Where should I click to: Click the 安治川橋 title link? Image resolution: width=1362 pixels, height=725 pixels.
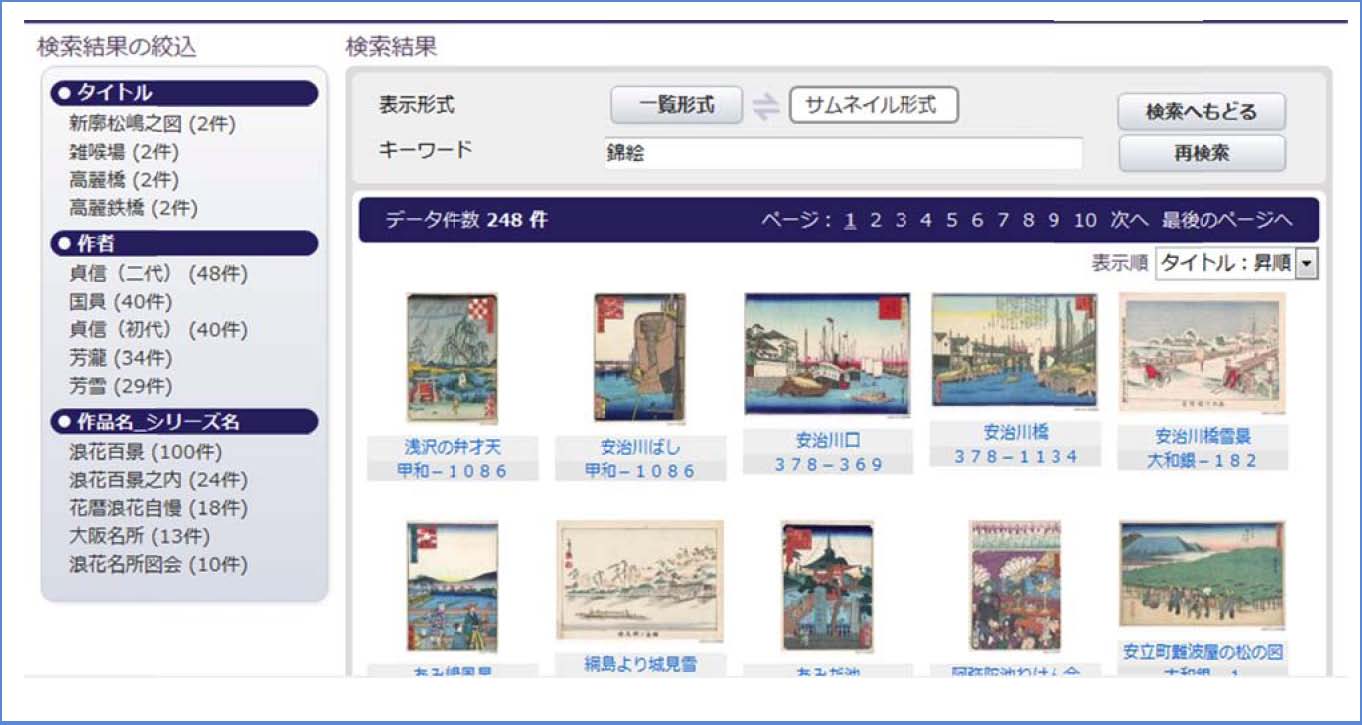pos(1015,432)
